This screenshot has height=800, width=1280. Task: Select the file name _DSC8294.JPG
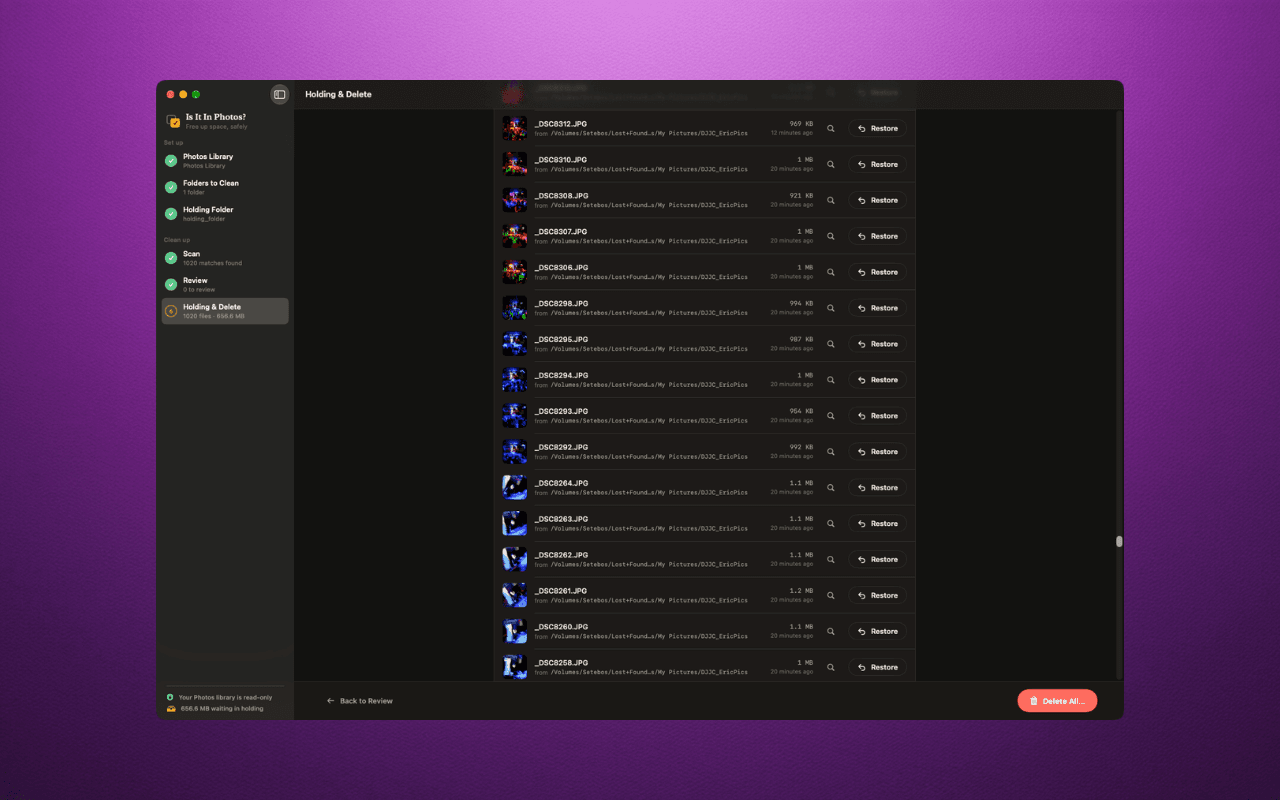[x=561, y=375]
